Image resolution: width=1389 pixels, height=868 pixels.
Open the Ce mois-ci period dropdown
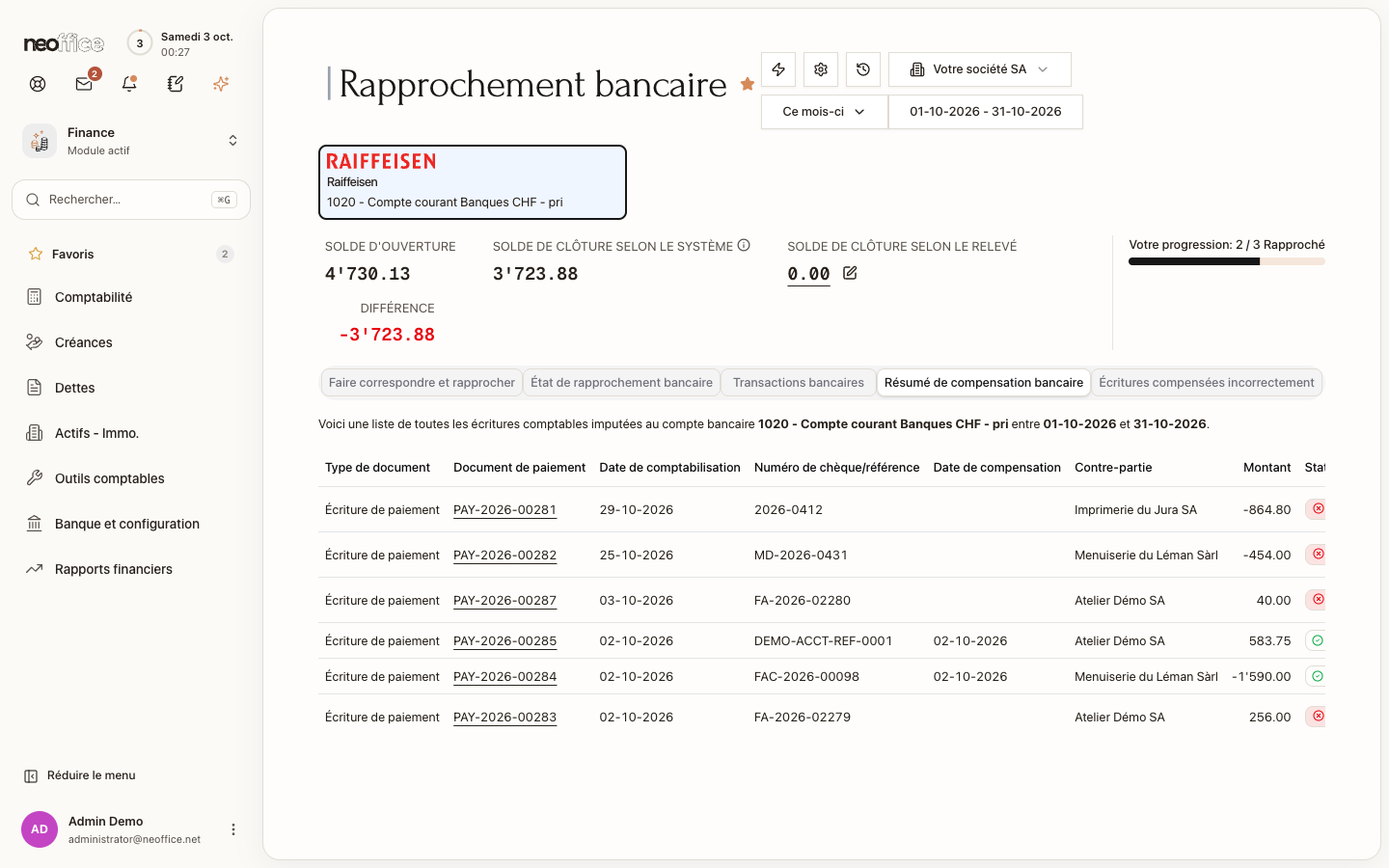(x=825, y=112)
